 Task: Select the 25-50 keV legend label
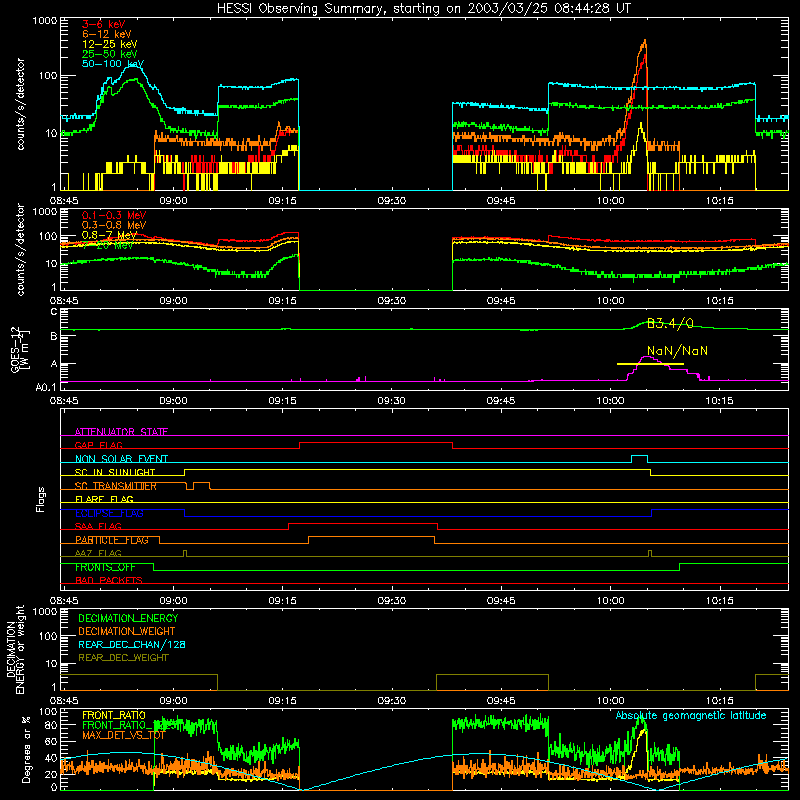110,54
